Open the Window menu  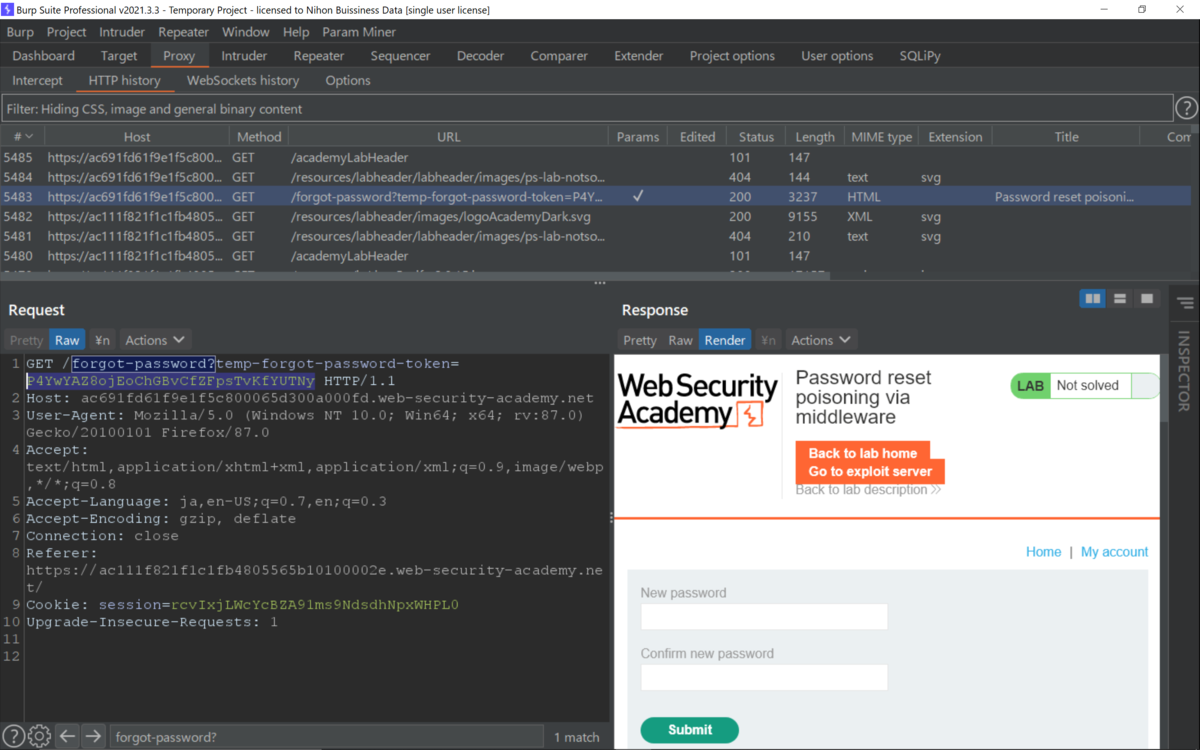[x=245, y=32]
